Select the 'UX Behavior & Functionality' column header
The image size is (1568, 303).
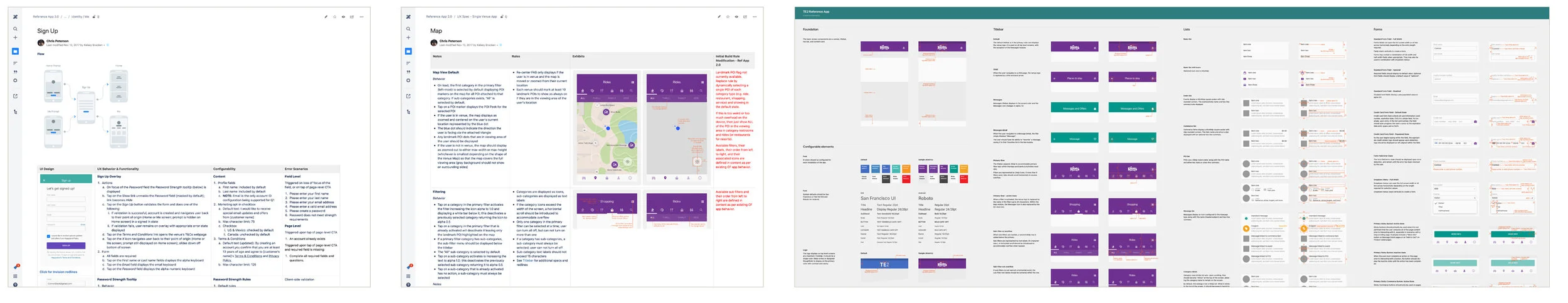coord(118,169)
